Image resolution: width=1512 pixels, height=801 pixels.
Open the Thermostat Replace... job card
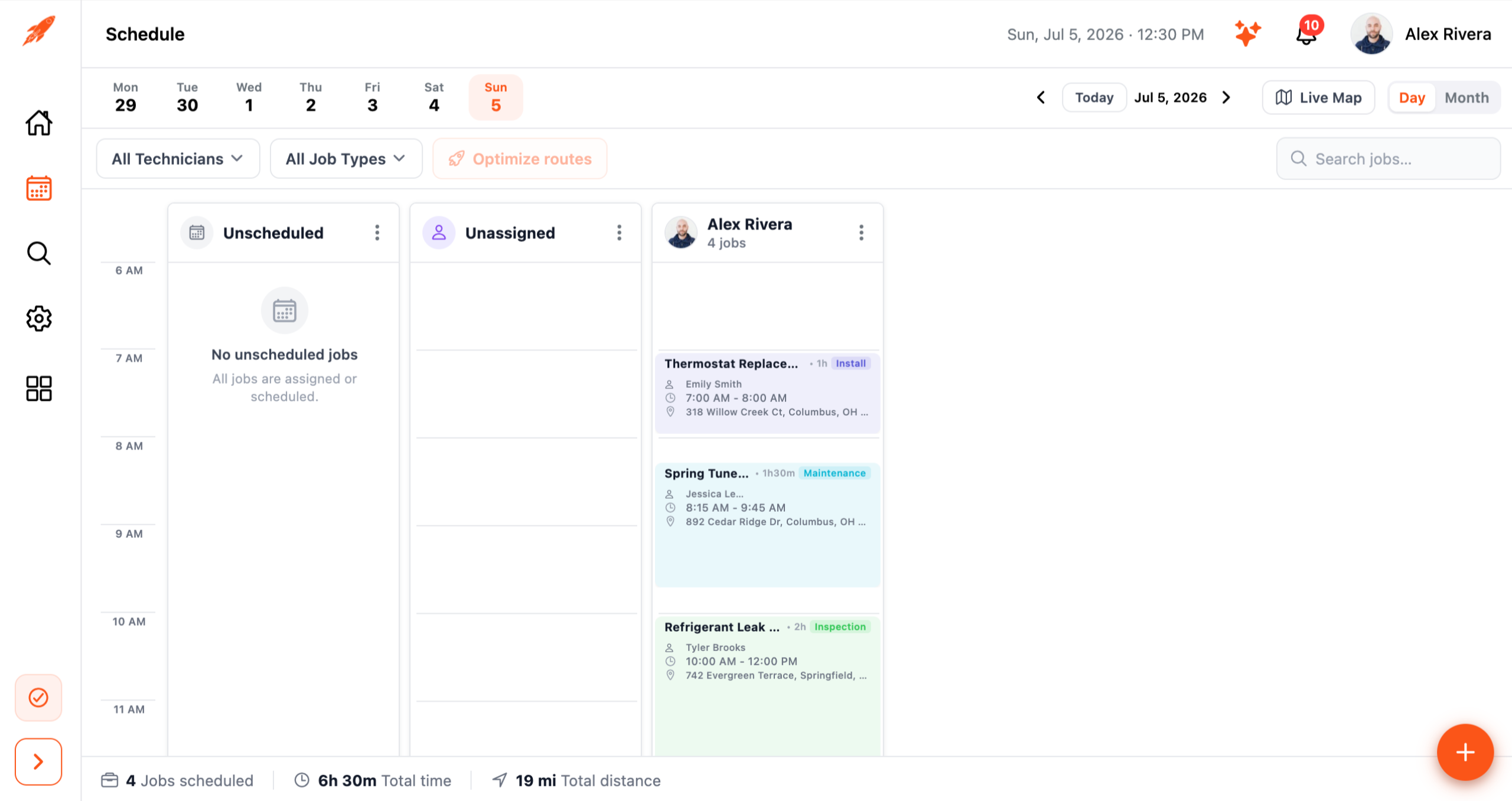click(x=767, y=393)
